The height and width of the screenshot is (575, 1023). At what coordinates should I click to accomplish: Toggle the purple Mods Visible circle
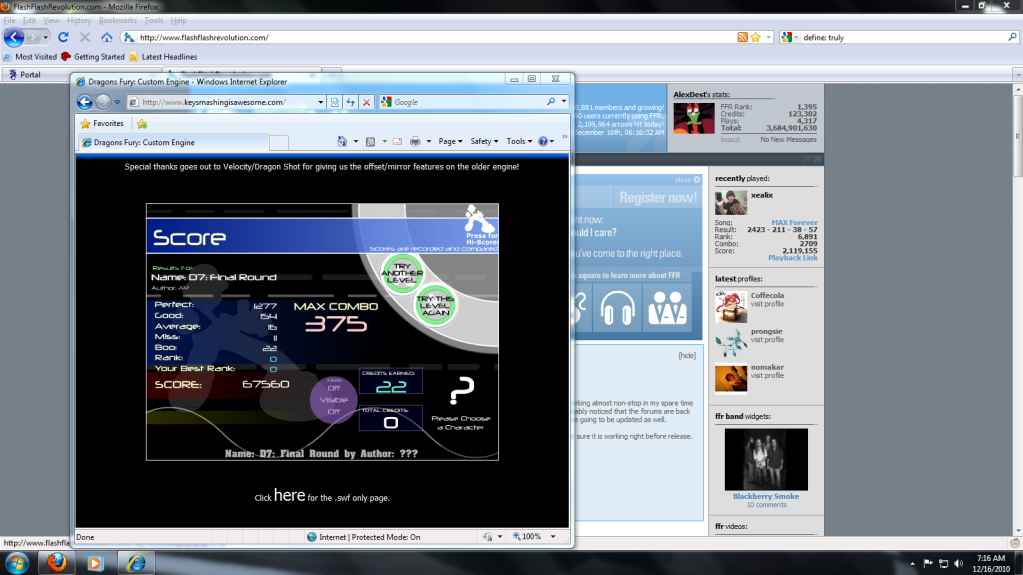pyautogui.click(x=332, y=399)
